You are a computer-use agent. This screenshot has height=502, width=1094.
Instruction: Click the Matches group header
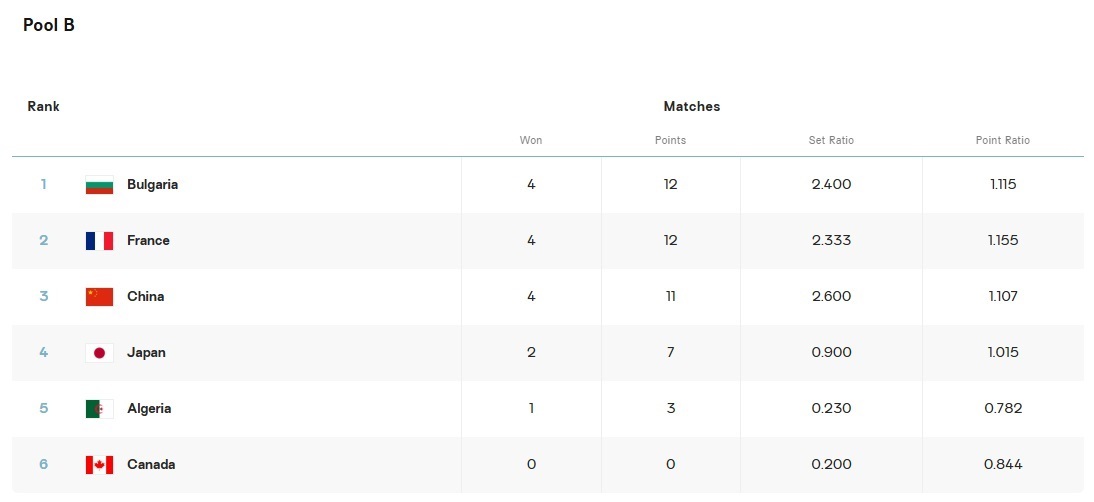[691, 107]
